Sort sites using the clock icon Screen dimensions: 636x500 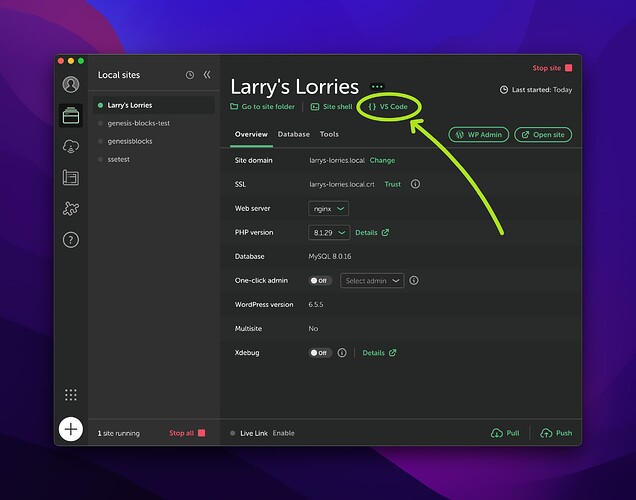tap(190, 75)
